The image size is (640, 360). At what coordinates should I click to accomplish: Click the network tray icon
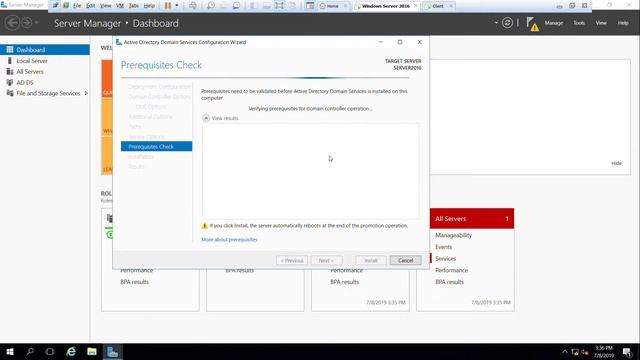[x=575, y=352]
